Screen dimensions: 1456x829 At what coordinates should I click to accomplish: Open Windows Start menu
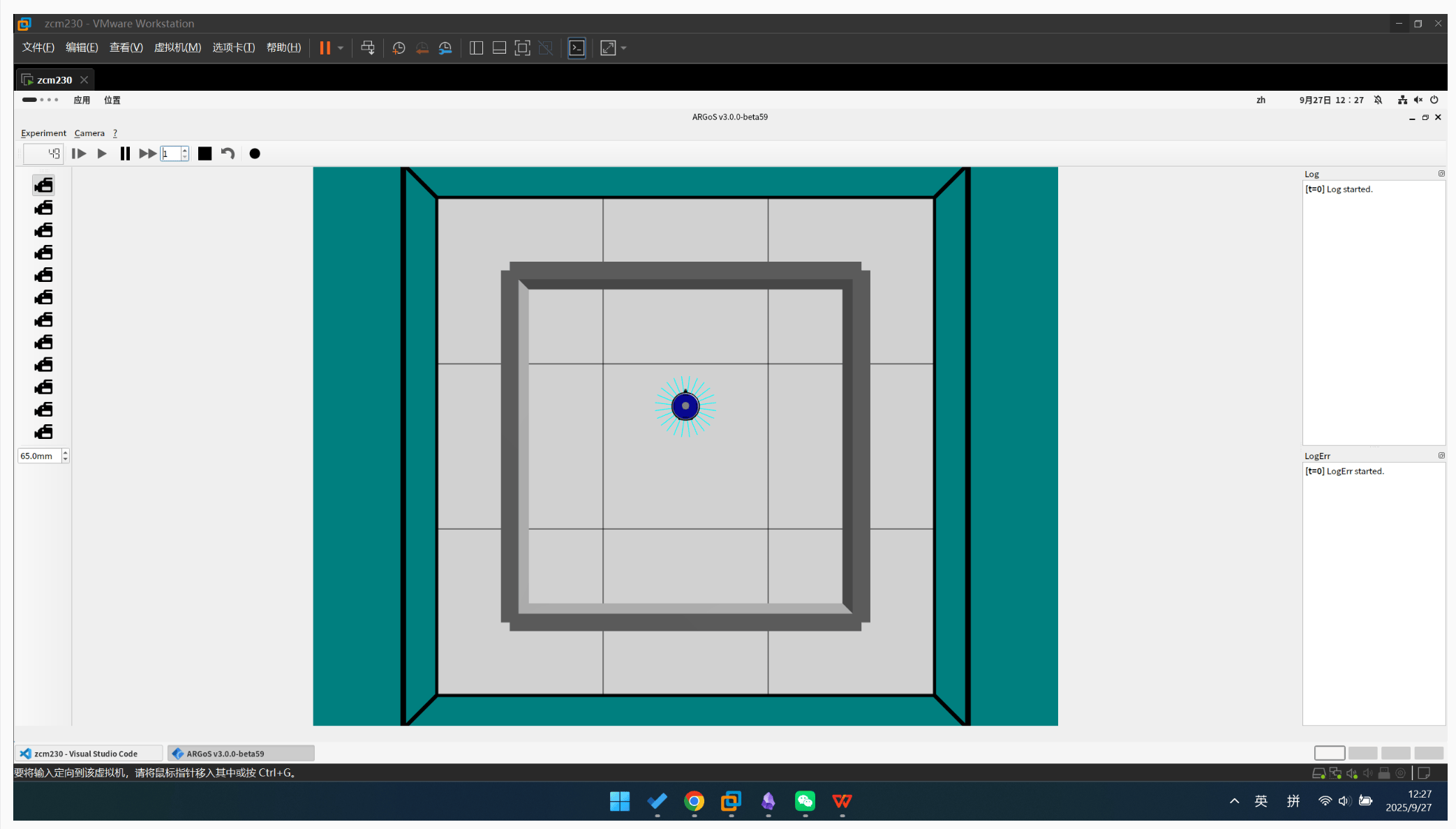tap(620, 801)
